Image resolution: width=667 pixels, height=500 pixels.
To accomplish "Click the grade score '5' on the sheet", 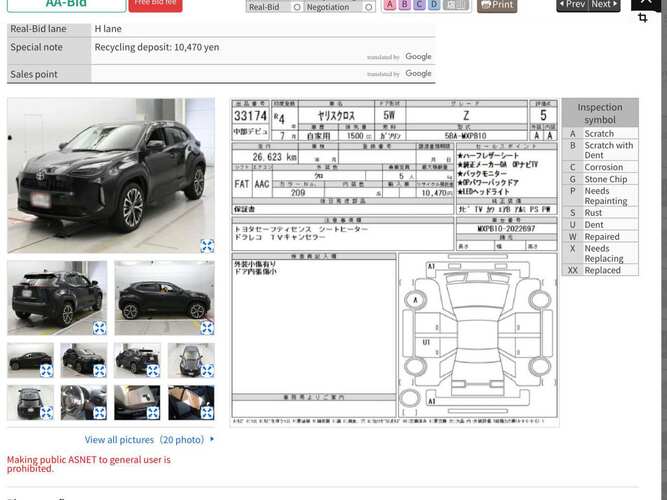I will click(543, 115).
